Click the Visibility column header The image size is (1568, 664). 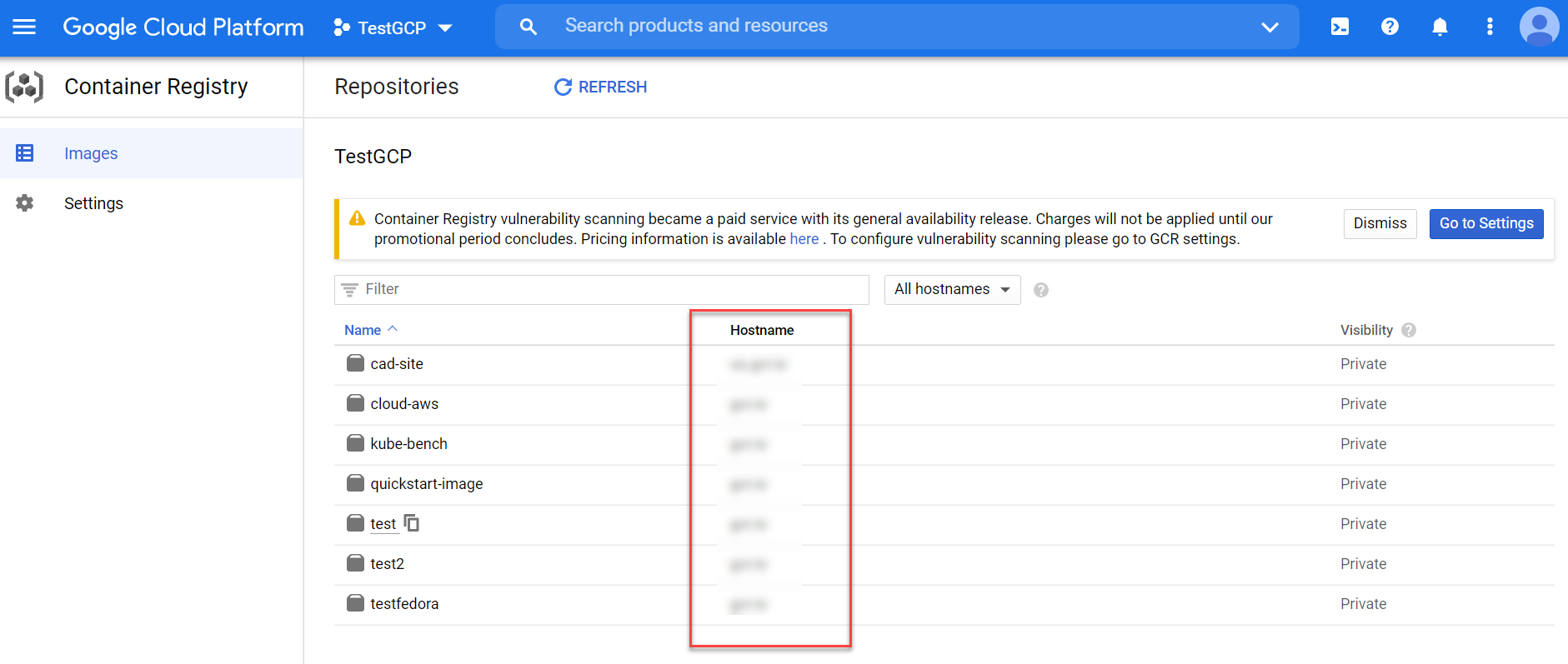pos(1366,330)
